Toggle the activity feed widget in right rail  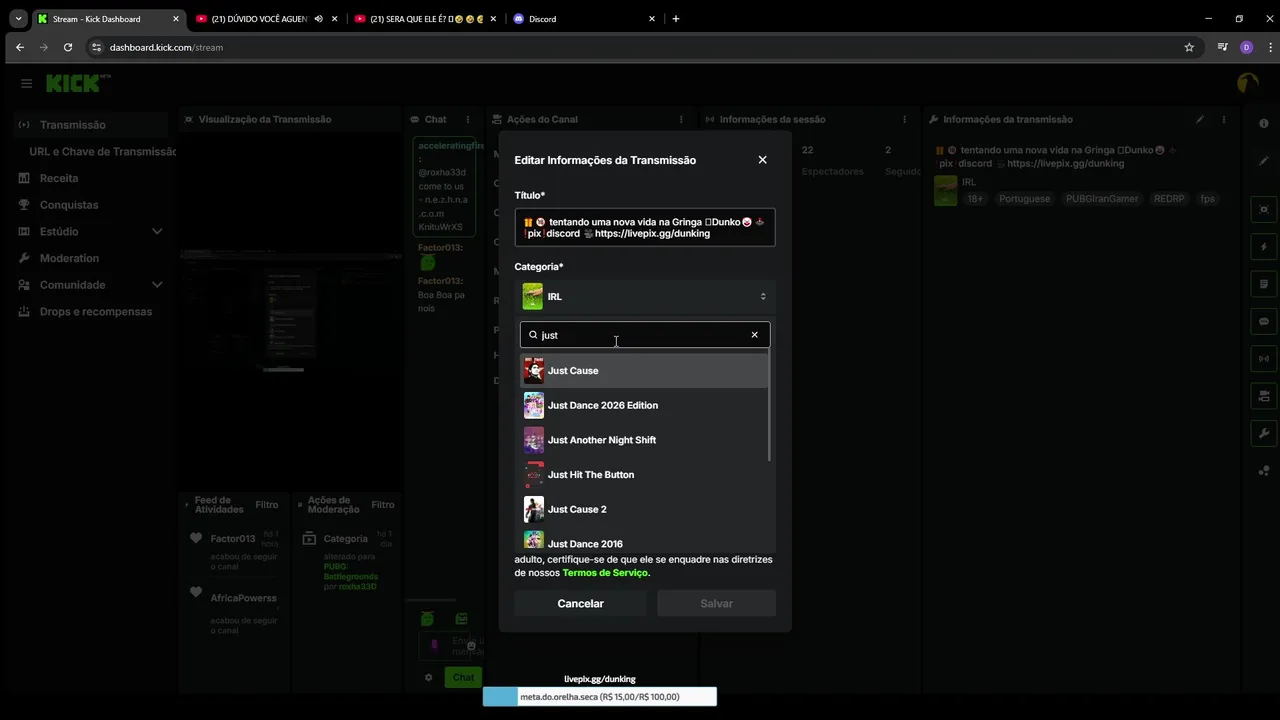(x=1264, y=284)
